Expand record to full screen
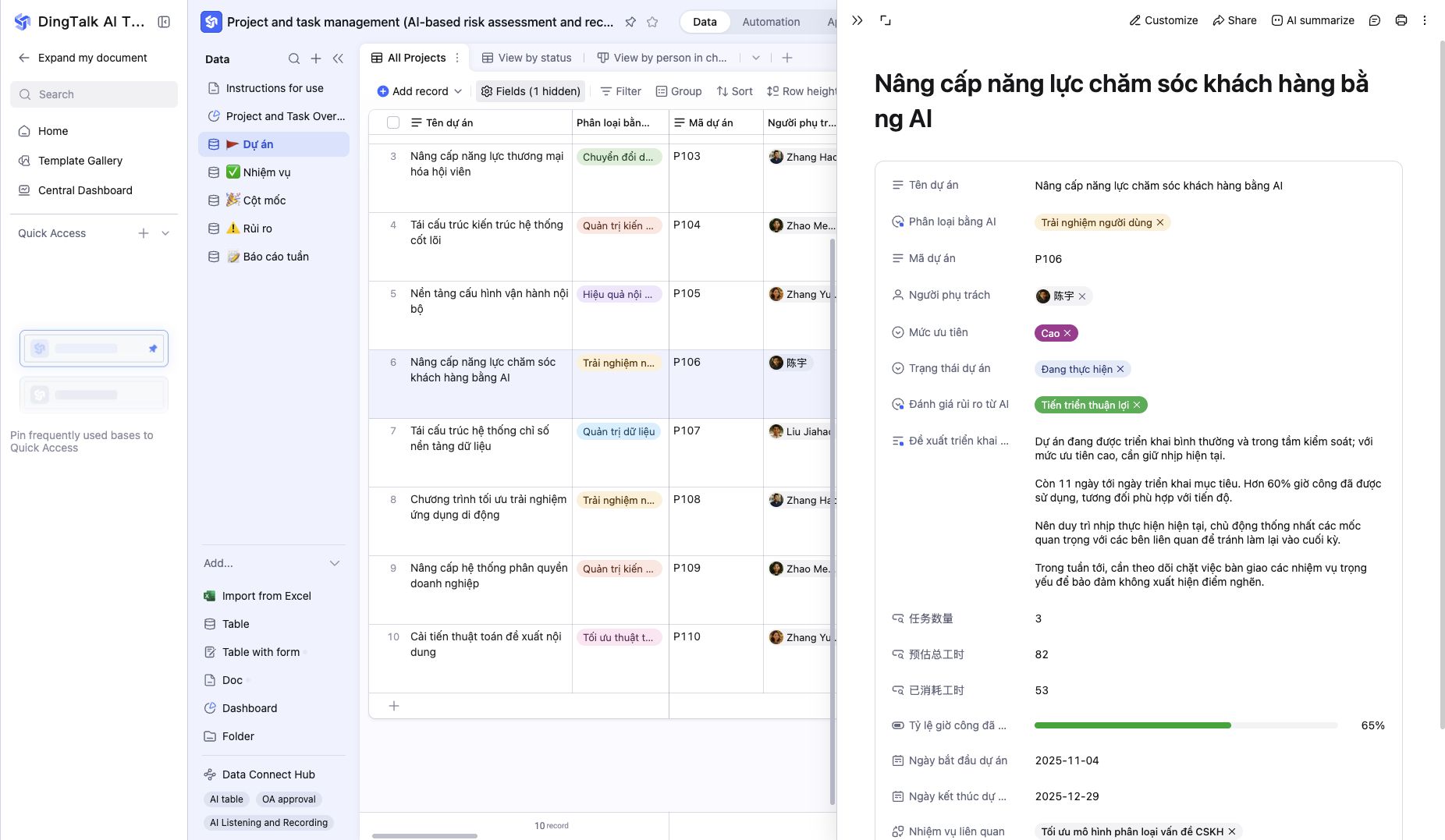 point(886,20)
